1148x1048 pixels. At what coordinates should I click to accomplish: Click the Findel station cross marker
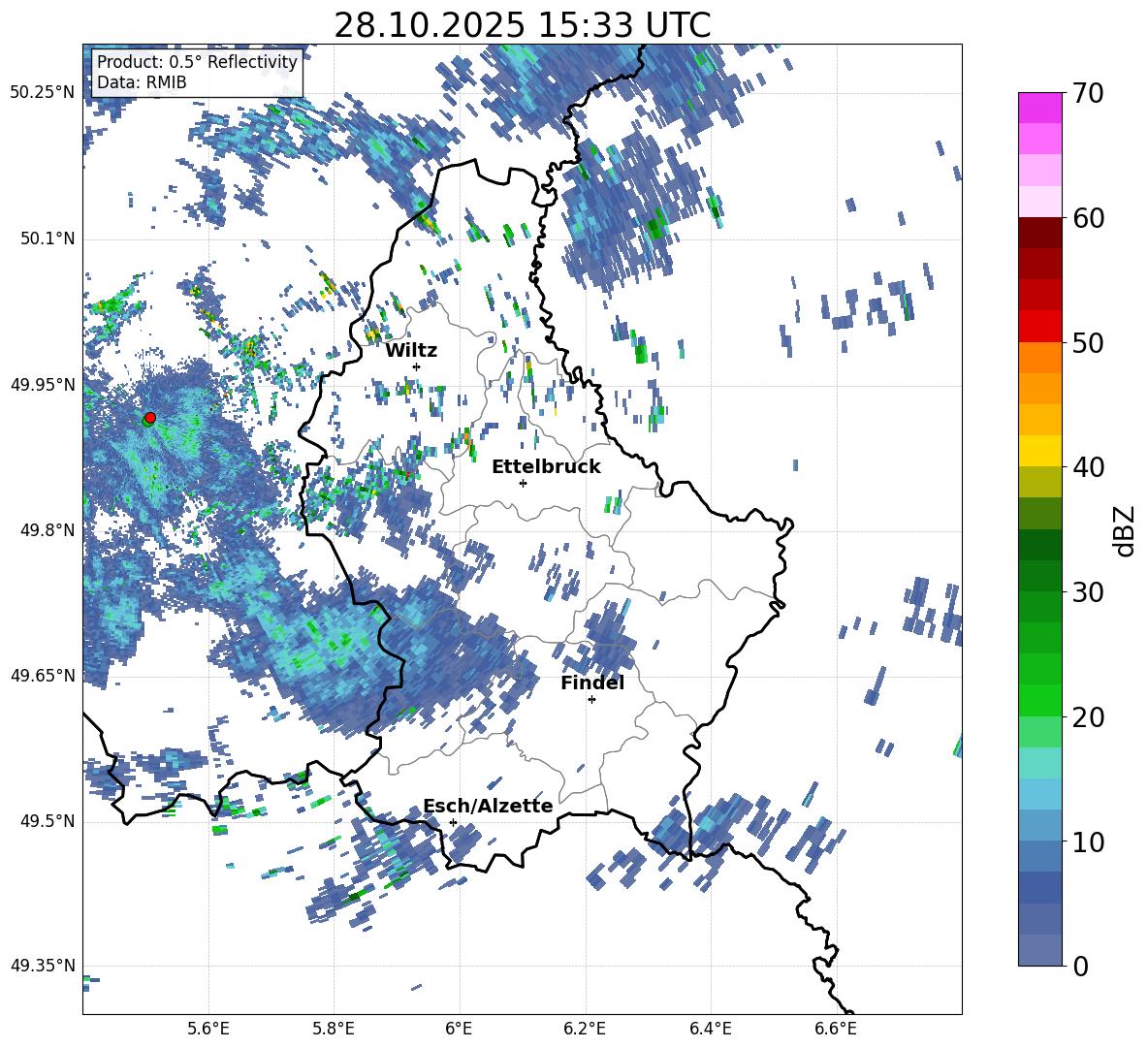tap(591, 699)
